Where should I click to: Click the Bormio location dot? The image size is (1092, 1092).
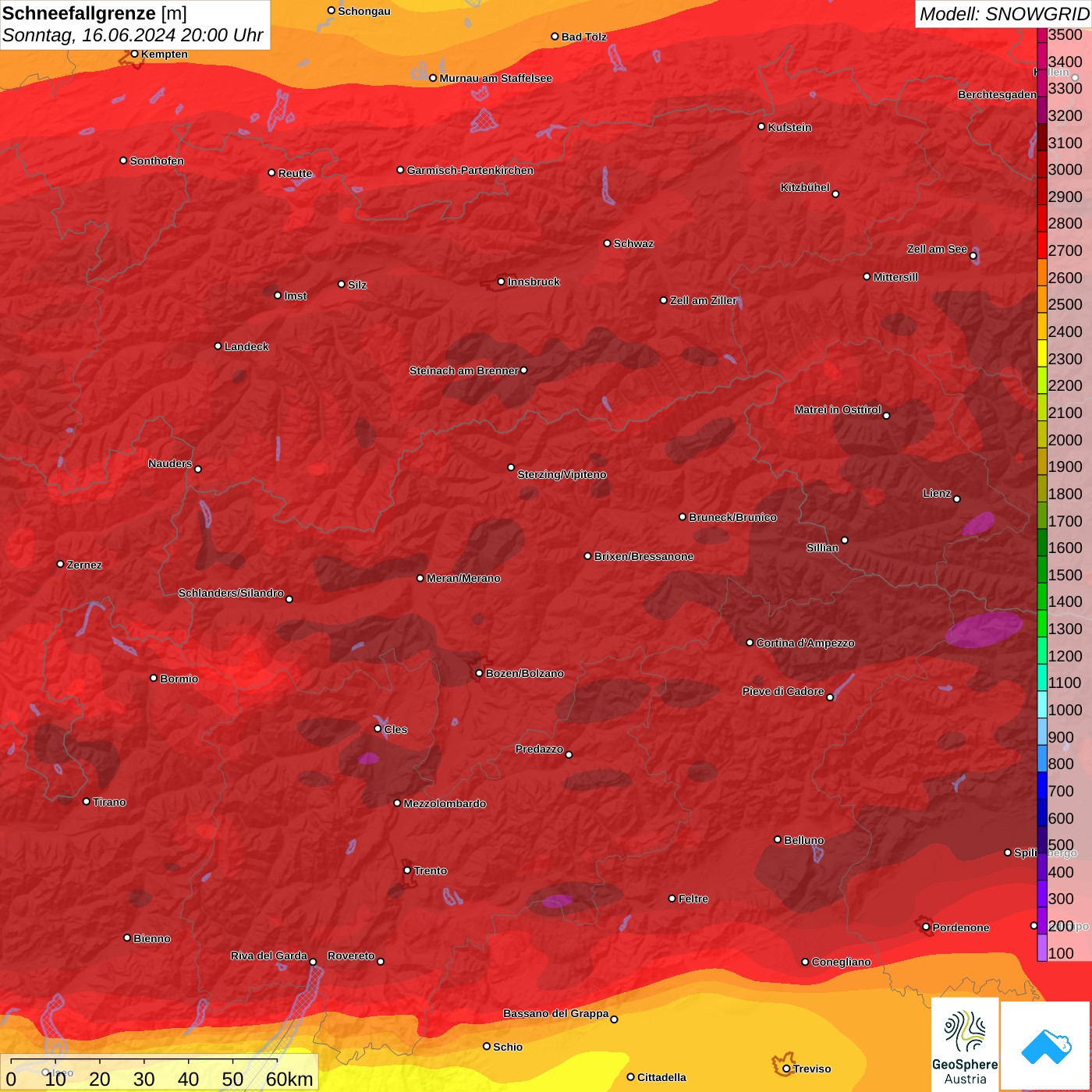tap(154, 678)
